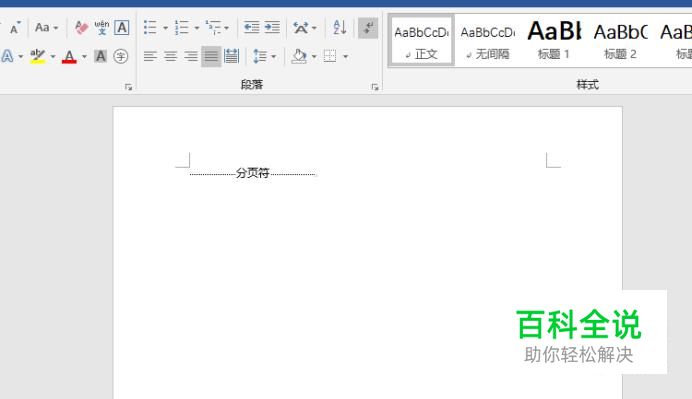The image size is (692, 399).
Task: Toggle show/hide paragraph marks button
Action: pyautogui.click(x=368, y=28)
